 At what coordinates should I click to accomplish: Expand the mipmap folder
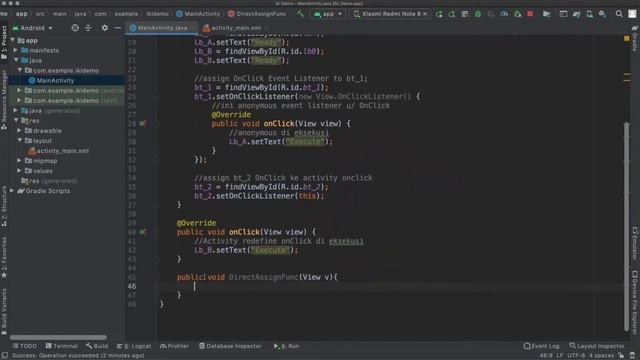(20, 160)
